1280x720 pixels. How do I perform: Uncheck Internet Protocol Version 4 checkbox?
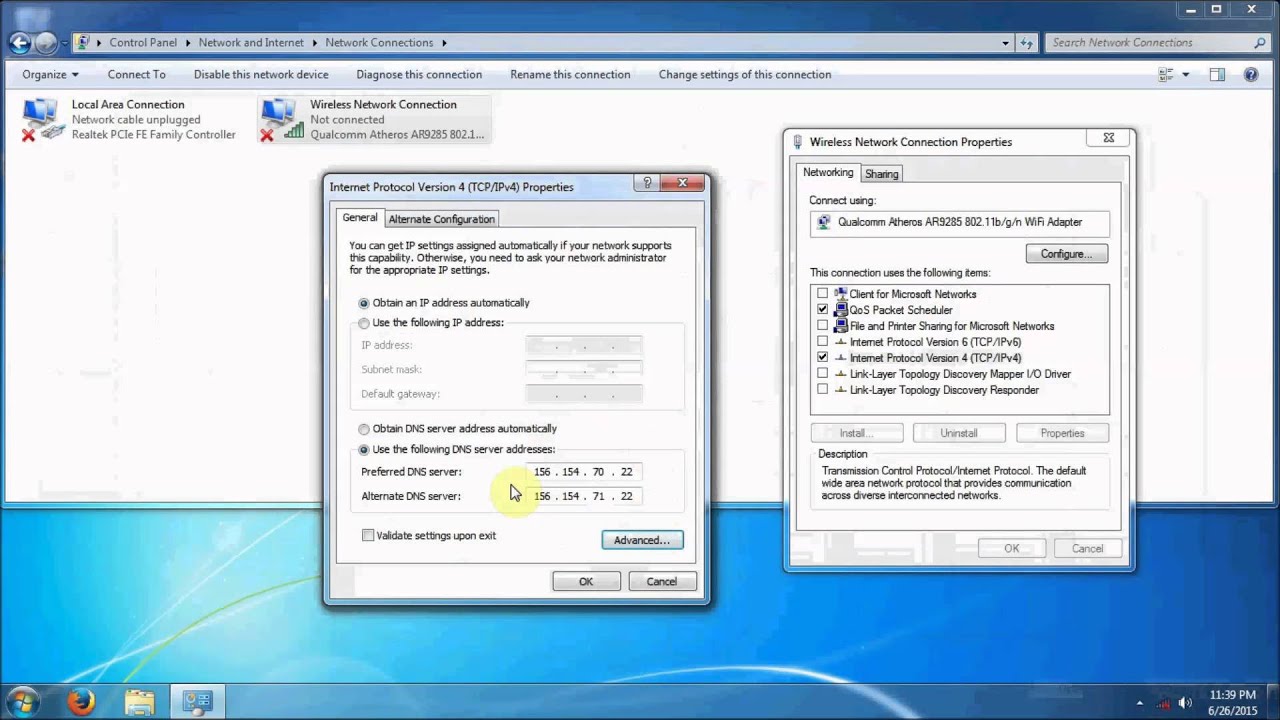click(x=823, y=357)
